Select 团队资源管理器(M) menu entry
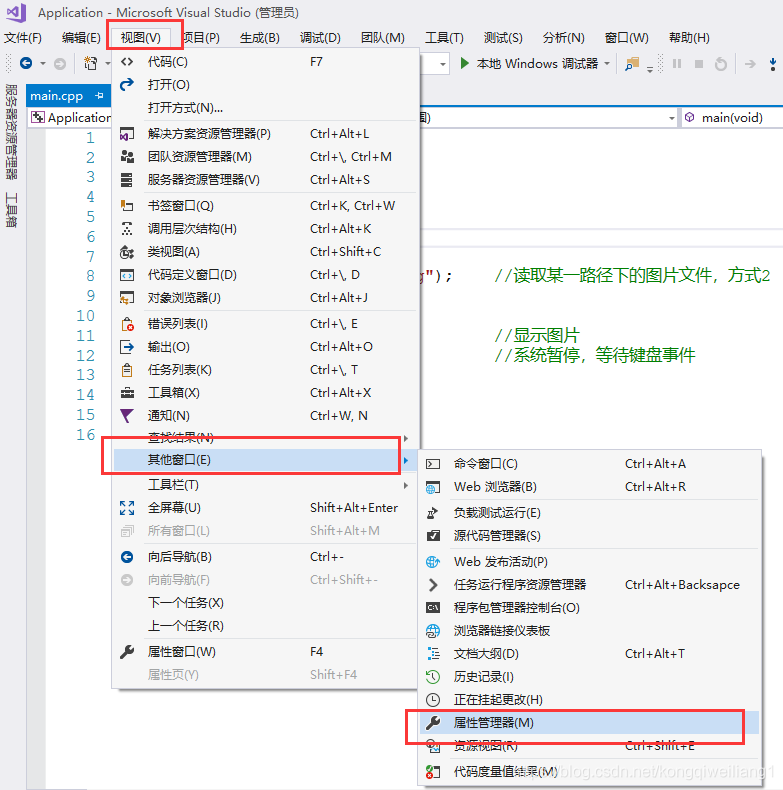 point(266,157)
